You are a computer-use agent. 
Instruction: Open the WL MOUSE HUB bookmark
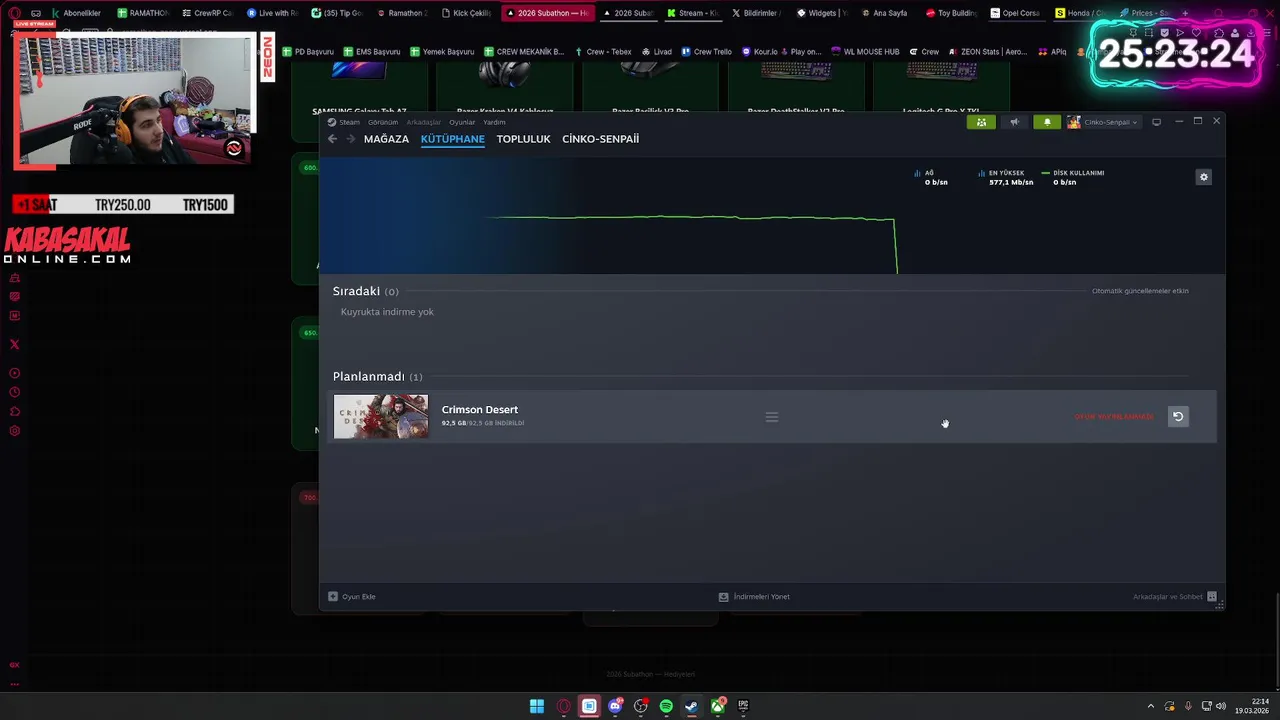coord(865,52)
